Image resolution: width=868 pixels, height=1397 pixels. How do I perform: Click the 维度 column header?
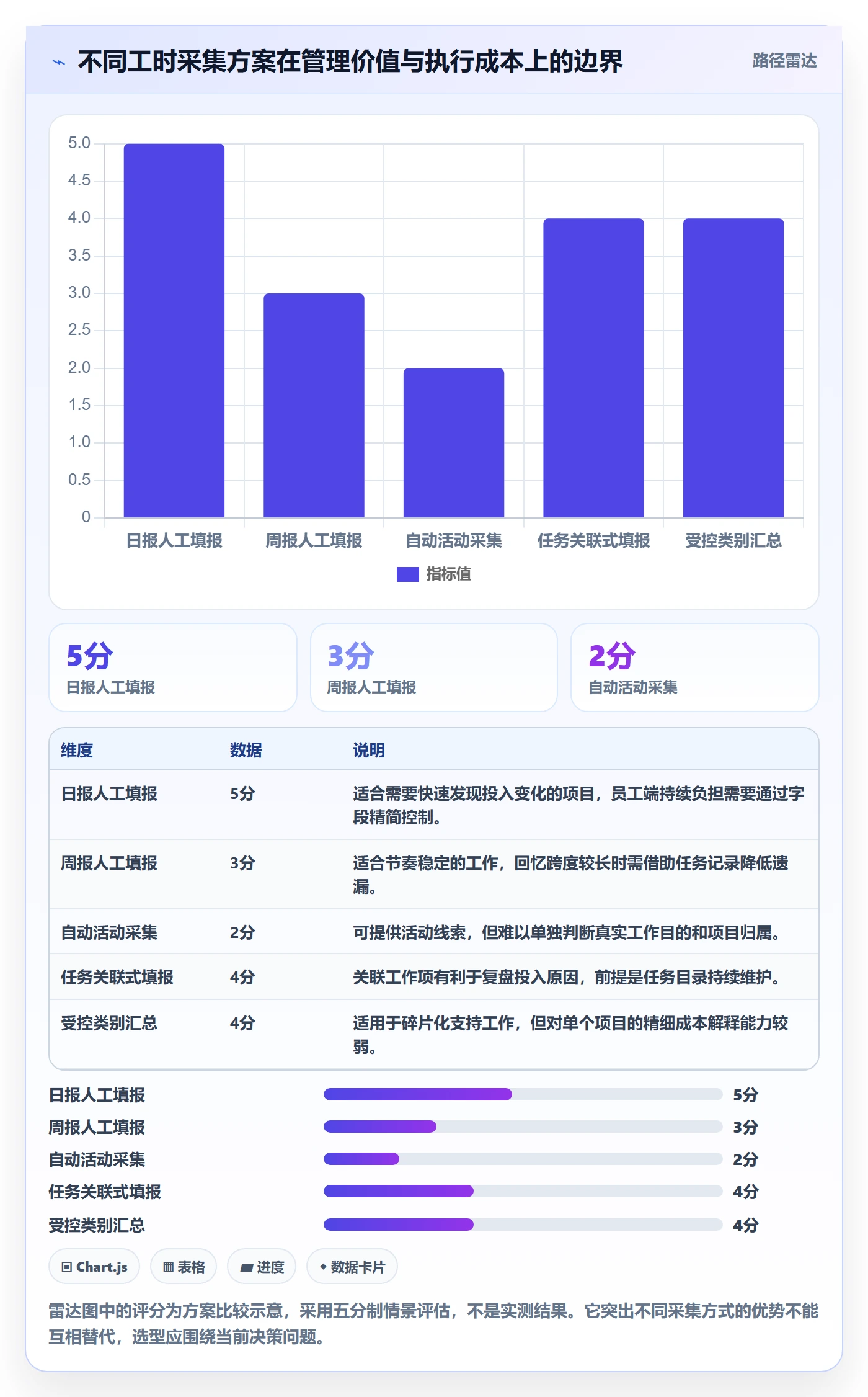[77, 750]
